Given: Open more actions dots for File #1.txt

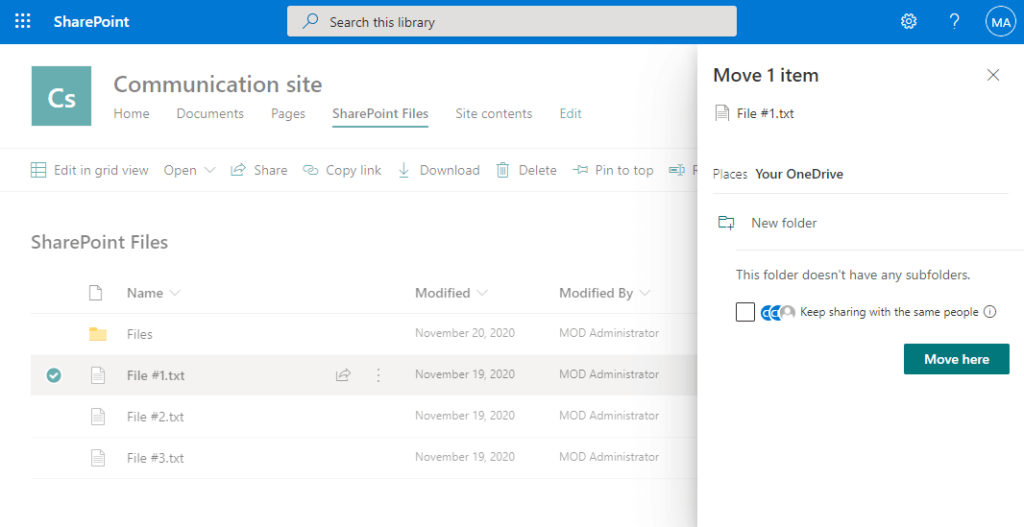Looking at the screenshot, I should [378, 375].
